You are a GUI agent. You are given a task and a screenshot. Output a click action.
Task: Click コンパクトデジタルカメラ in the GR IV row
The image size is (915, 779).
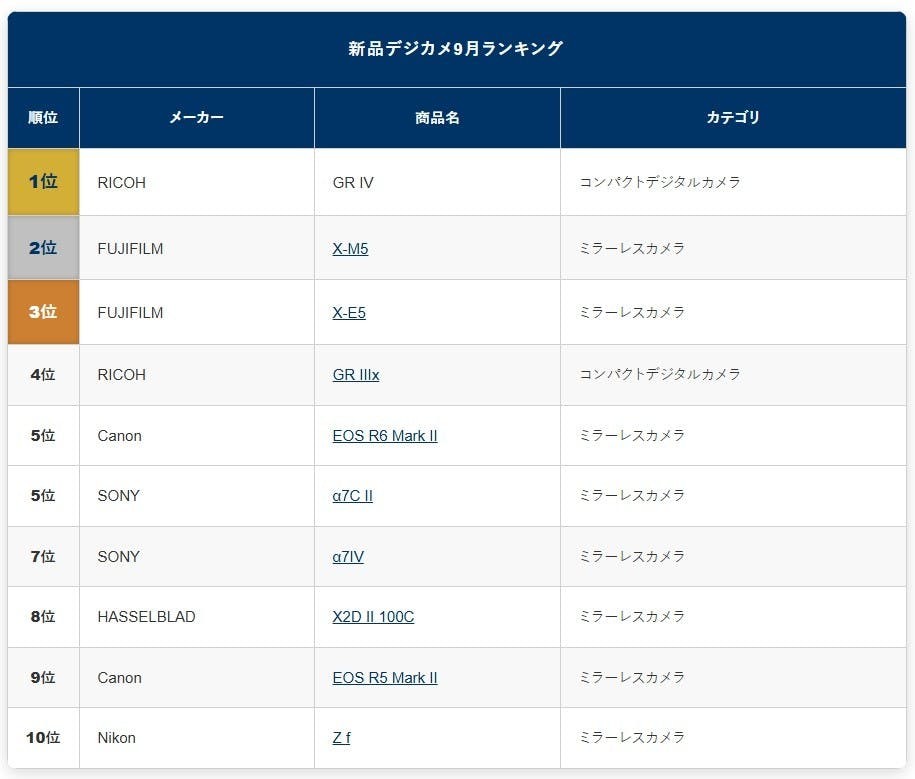660,182
